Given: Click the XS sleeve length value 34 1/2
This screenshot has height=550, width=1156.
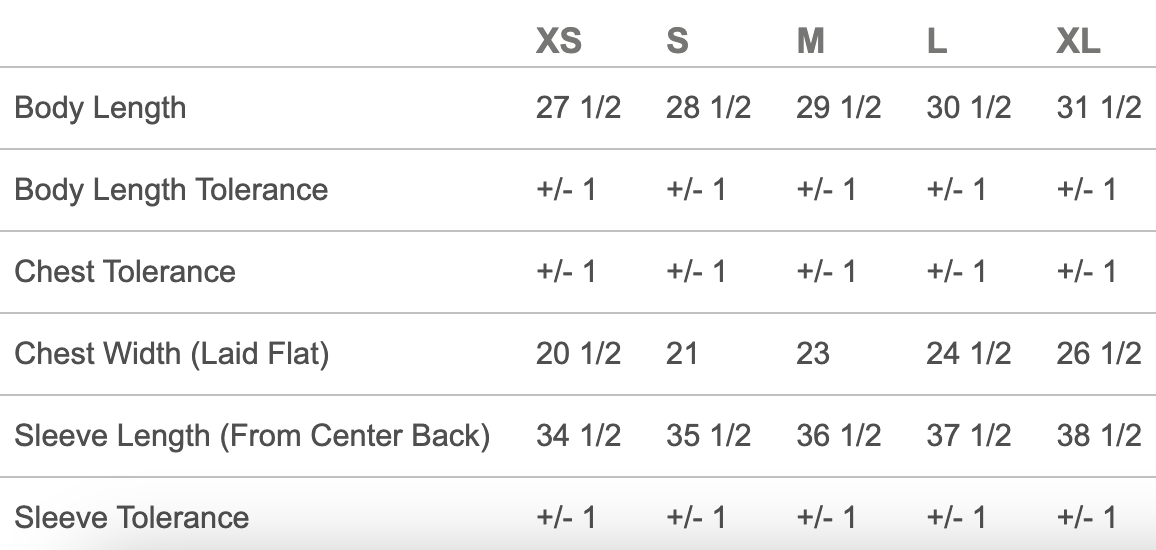Looking at the screenshot, I should pyautogui.click(x=578, y=436).
